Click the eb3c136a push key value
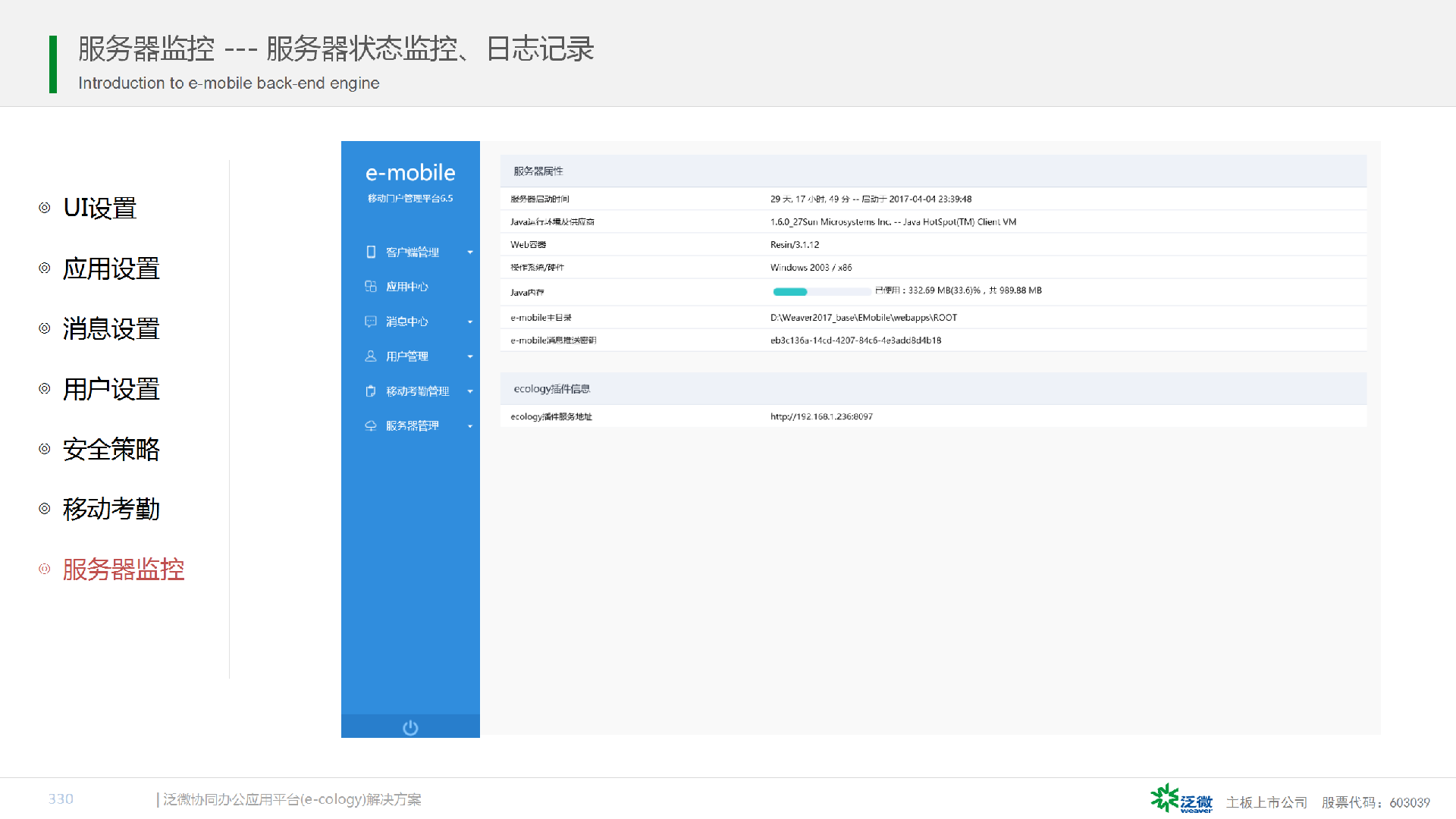 click(855, 340)
